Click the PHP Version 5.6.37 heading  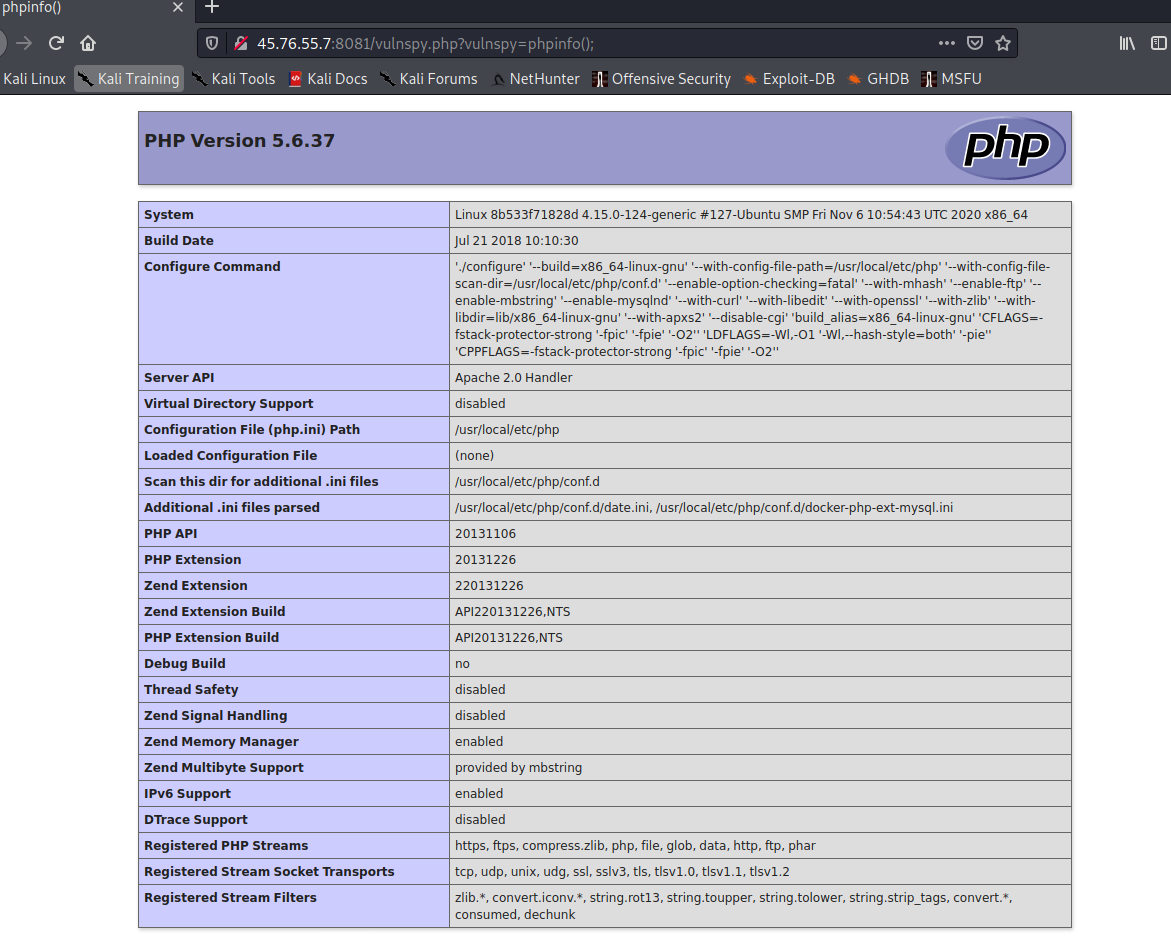(240, 140)
